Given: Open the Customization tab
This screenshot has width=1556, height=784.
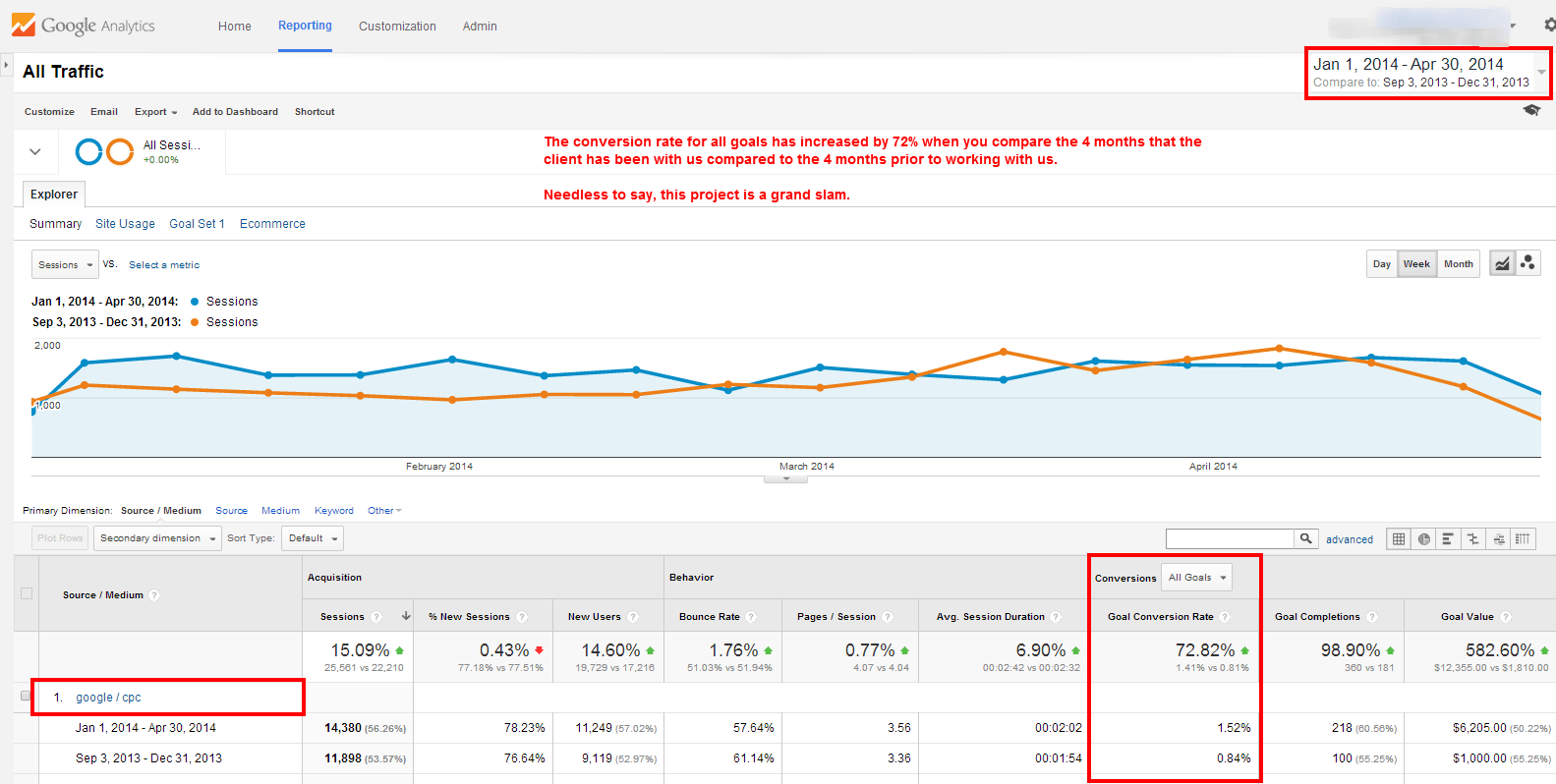Looking at the screenshot, I should 397,27.
